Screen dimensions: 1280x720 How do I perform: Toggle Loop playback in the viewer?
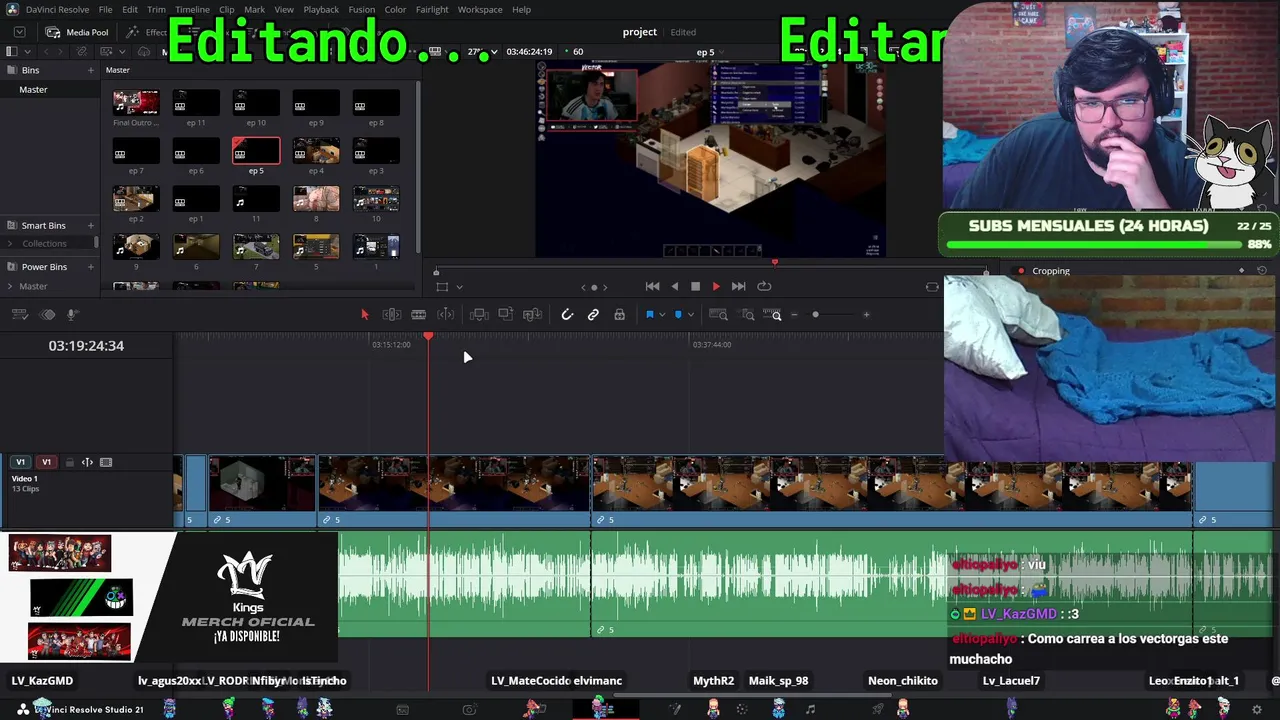tap(764, 286)
